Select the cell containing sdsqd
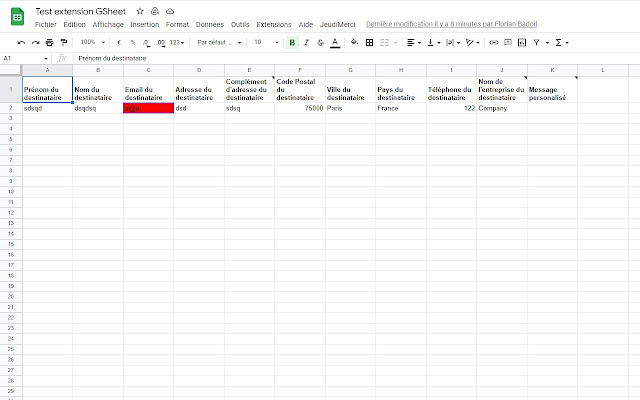This screenshot has width=640, height=400. click(x=47, y=108)
